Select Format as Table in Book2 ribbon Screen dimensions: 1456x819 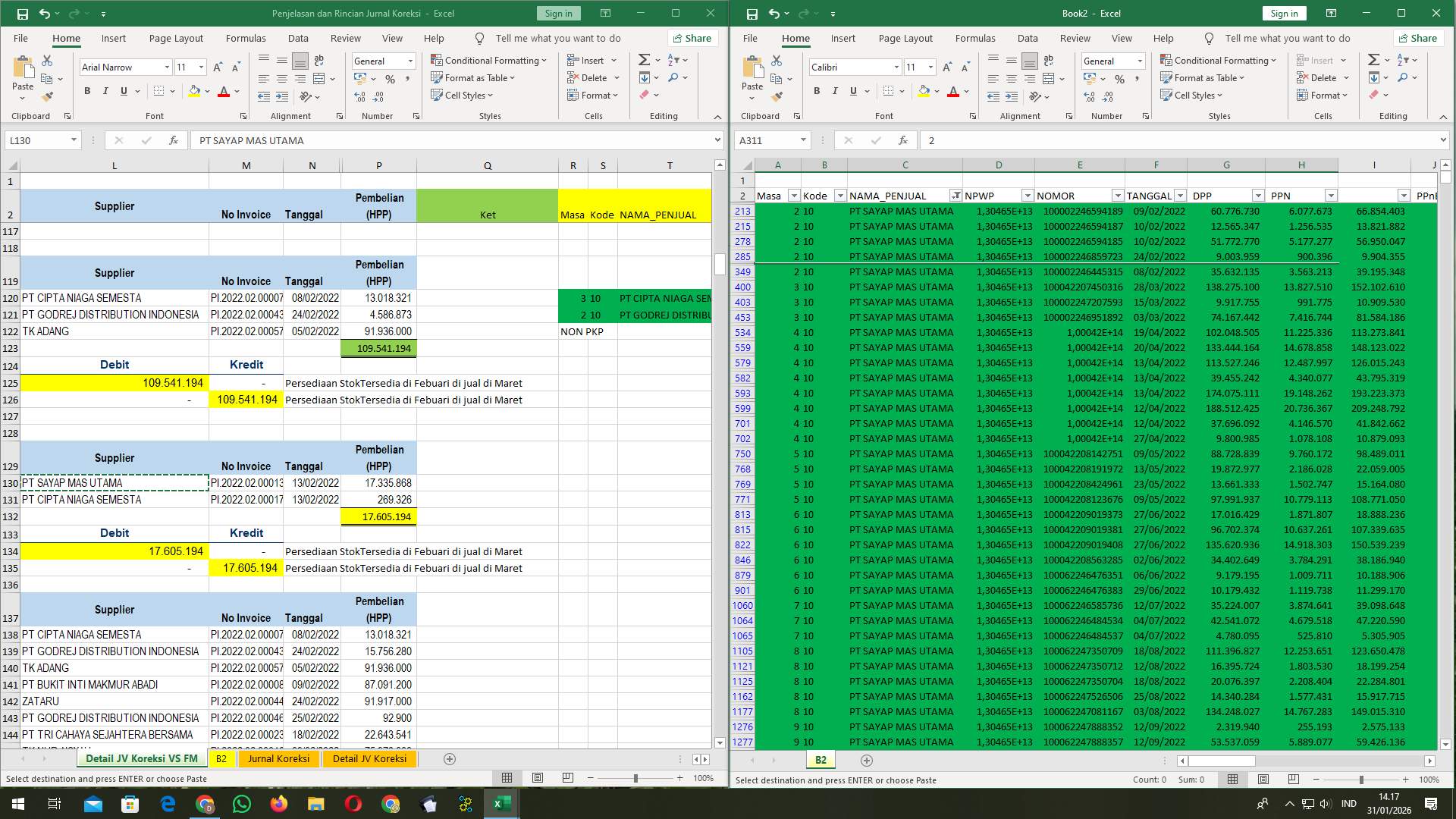tap(1203, 77)
